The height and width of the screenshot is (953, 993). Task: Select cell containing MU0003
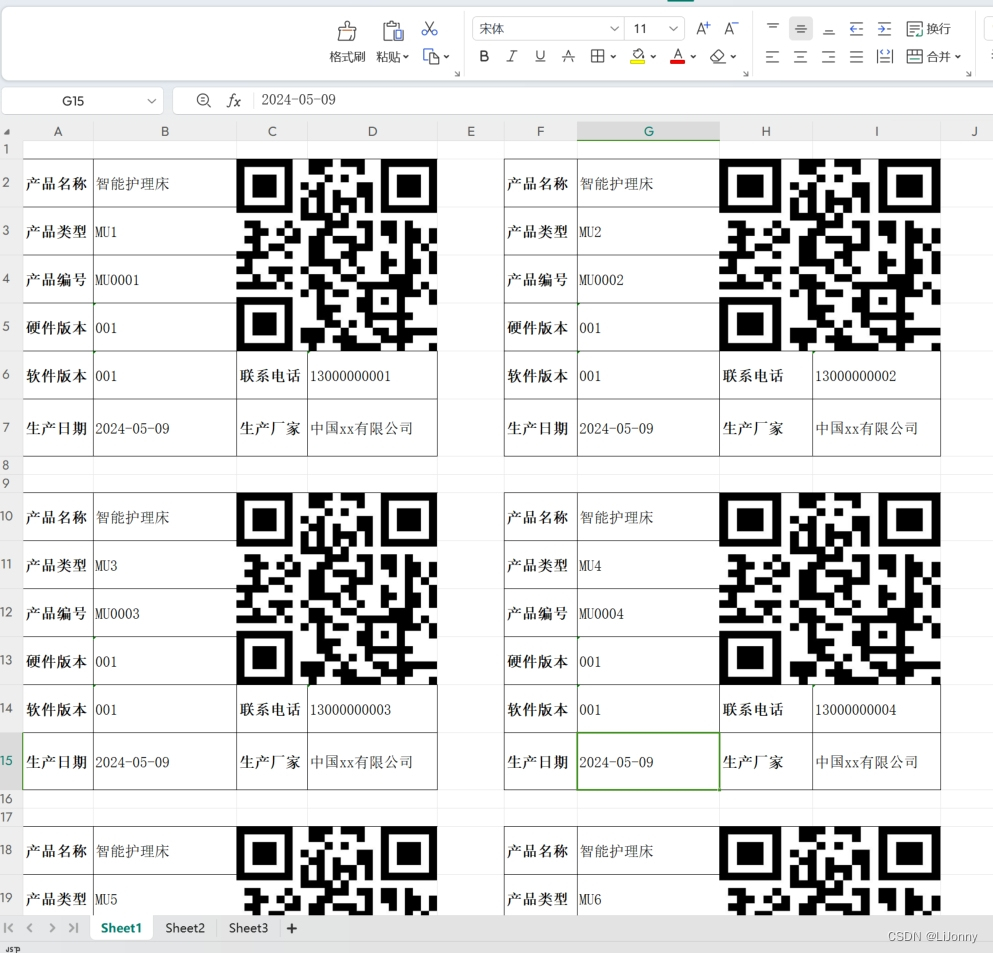[165, 614]
